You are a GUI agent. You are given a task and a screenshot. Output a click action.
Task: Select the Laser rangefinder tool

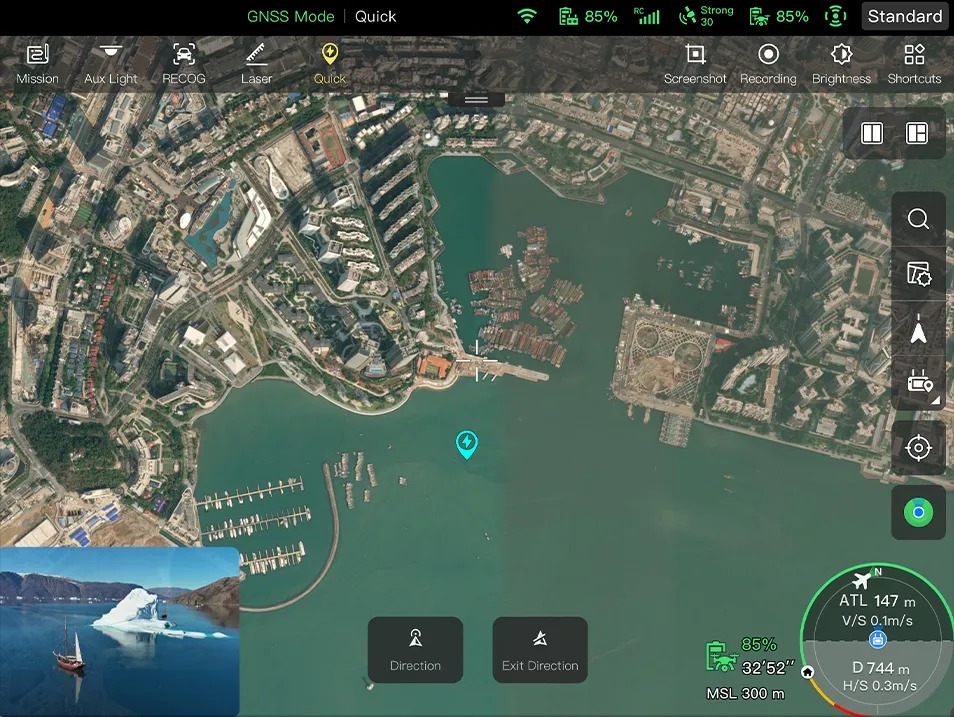tap(256, 64)
